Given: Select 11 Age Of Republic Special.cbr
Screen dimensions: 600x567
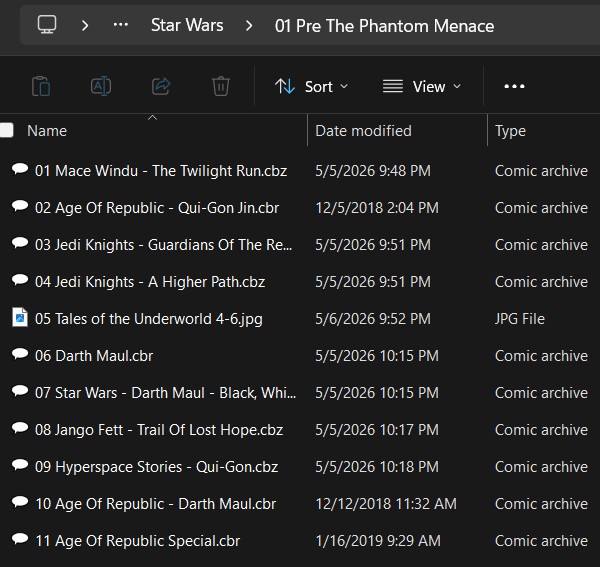Looking at the screenshot, I should (x=138, y=541).
